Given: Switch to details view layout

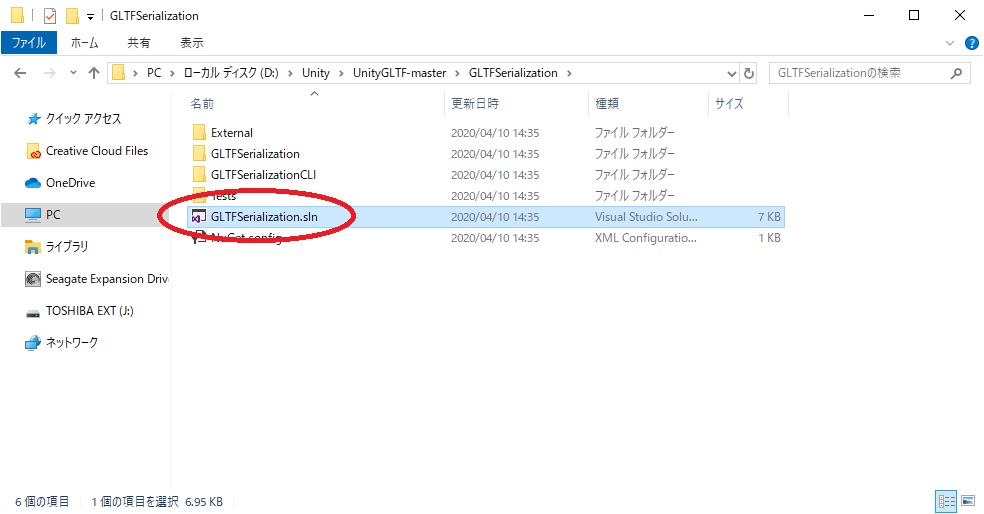Looking at the screenshot, I should 946,501.
